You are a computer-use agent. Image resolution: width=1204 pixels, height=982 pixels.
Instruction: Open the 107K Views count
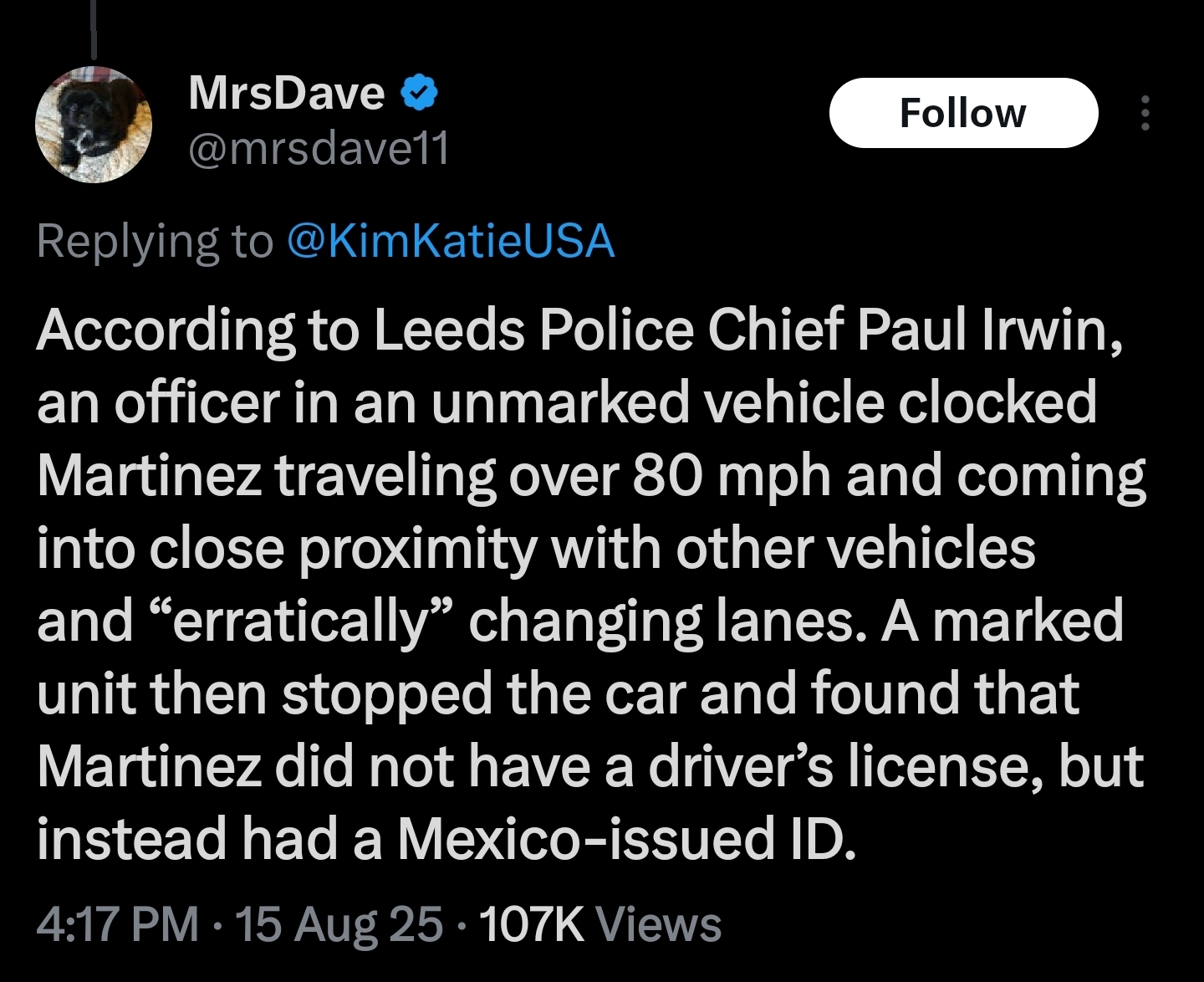599,924
